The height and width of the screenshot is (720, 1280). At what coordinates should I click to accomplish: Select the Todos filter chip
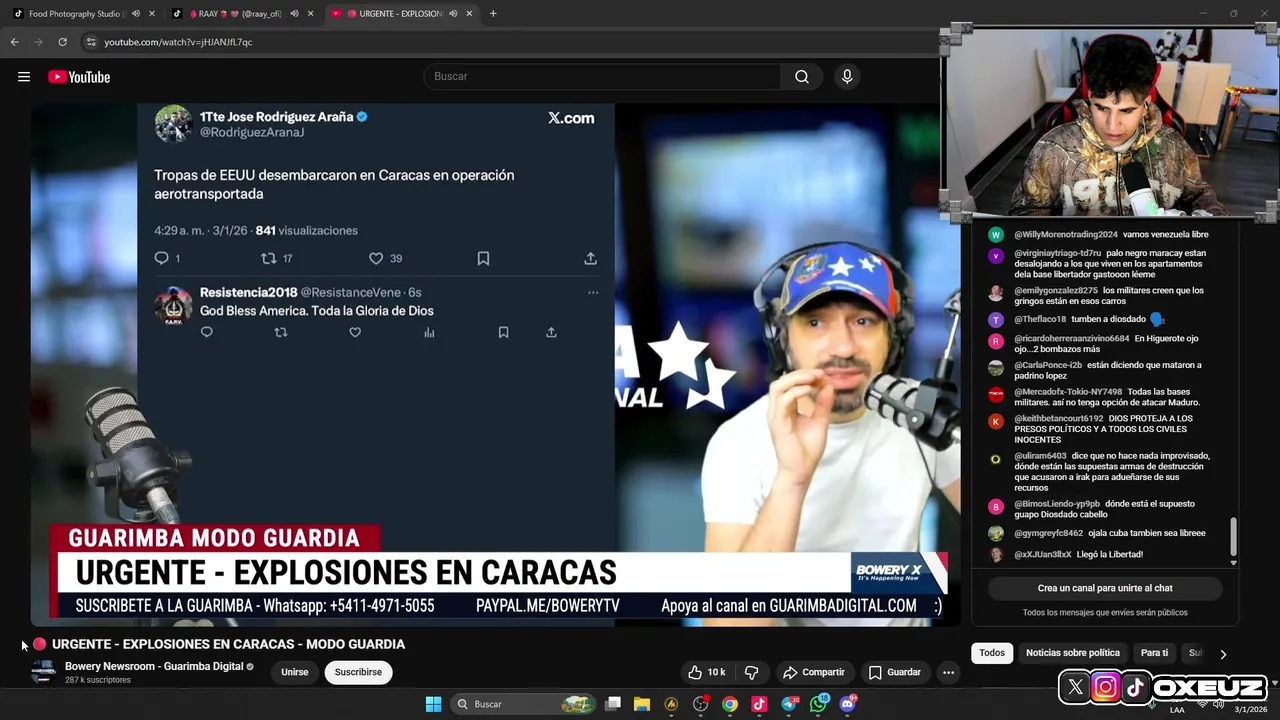(x=992, y=653)
